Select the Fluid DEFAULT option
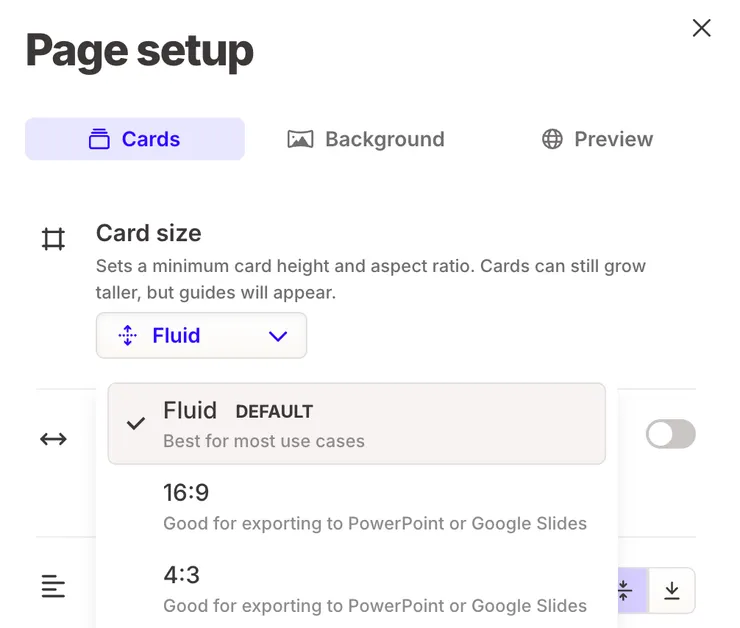740x628 pixels. pos(356,424)
